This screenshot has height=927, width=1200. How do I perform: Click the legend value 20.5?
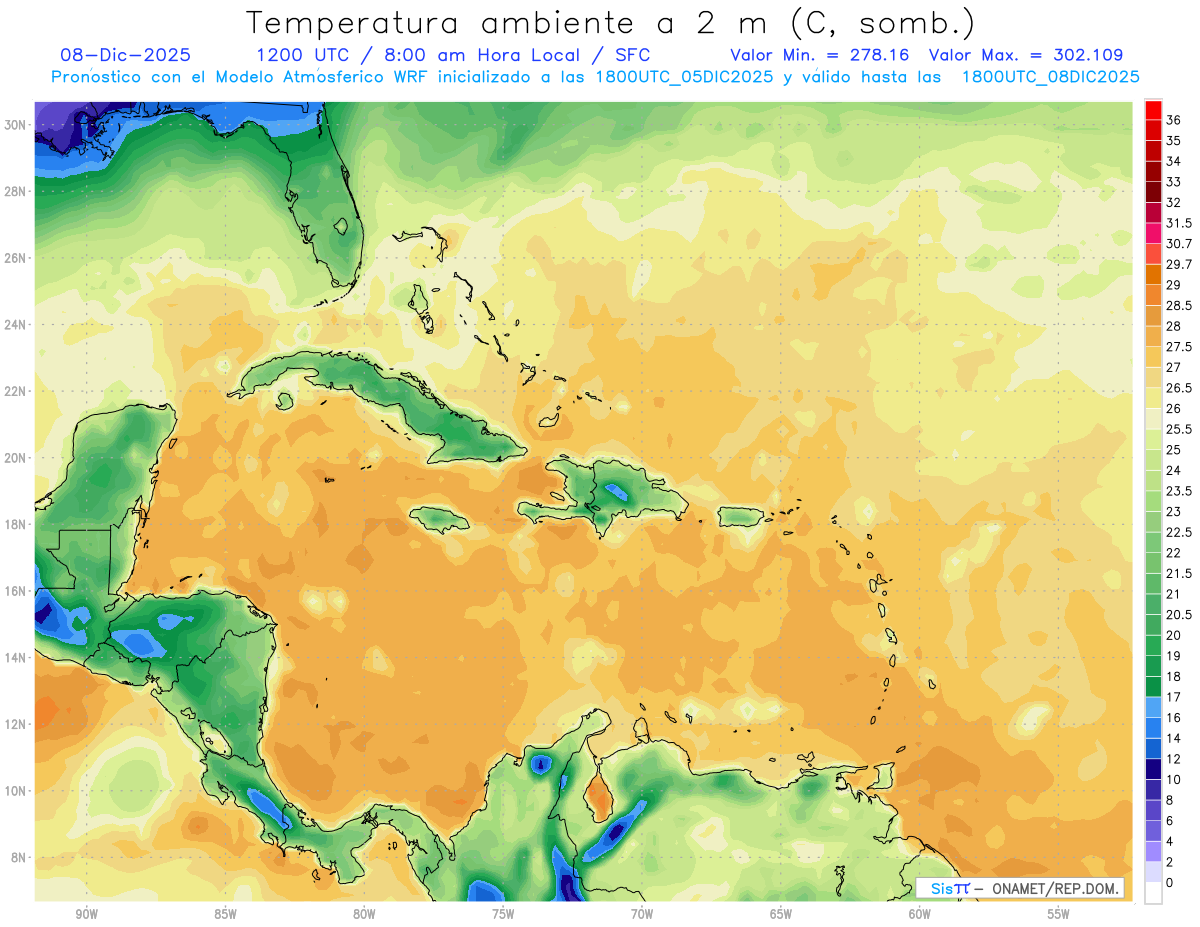tap(1179, 615)
